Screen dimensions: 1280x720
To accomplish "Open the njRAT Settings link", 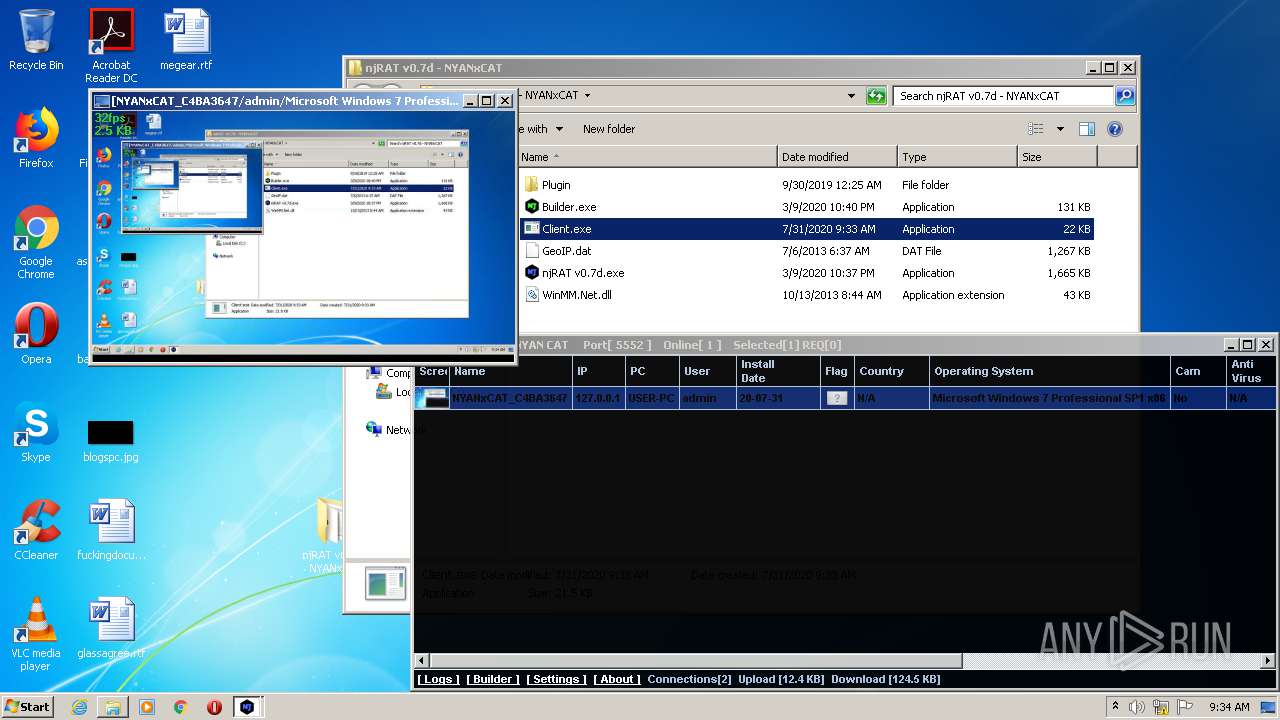I will click(x=557, y=679).
